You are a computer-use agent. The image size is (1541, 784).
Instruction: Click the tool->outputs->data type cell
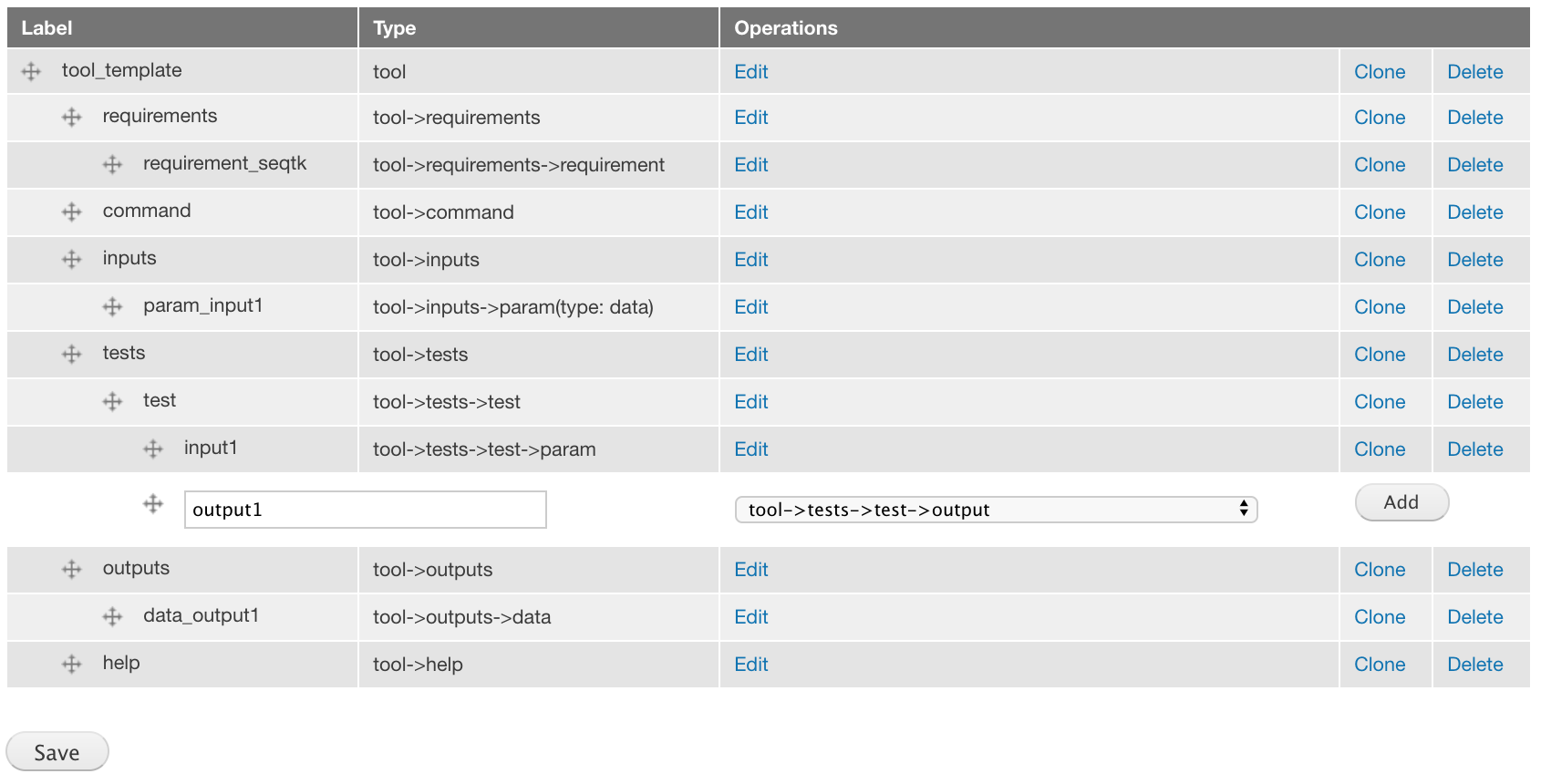[x=539, y=617]
